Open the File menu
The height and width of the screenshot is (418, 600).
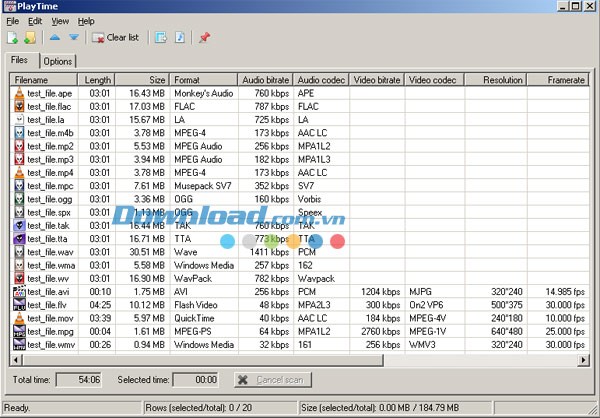coord(13,21)
